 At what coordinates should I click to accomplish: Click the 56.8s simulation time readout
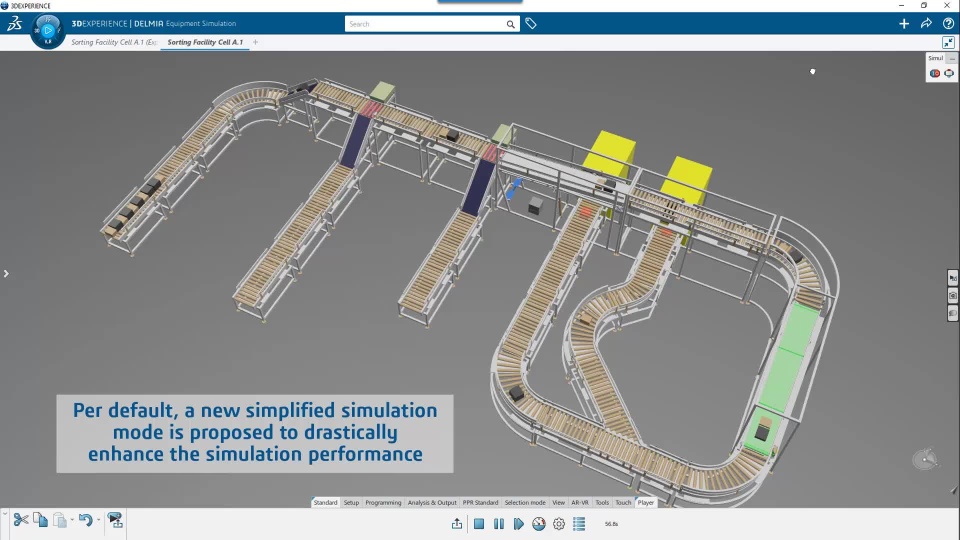611,524
